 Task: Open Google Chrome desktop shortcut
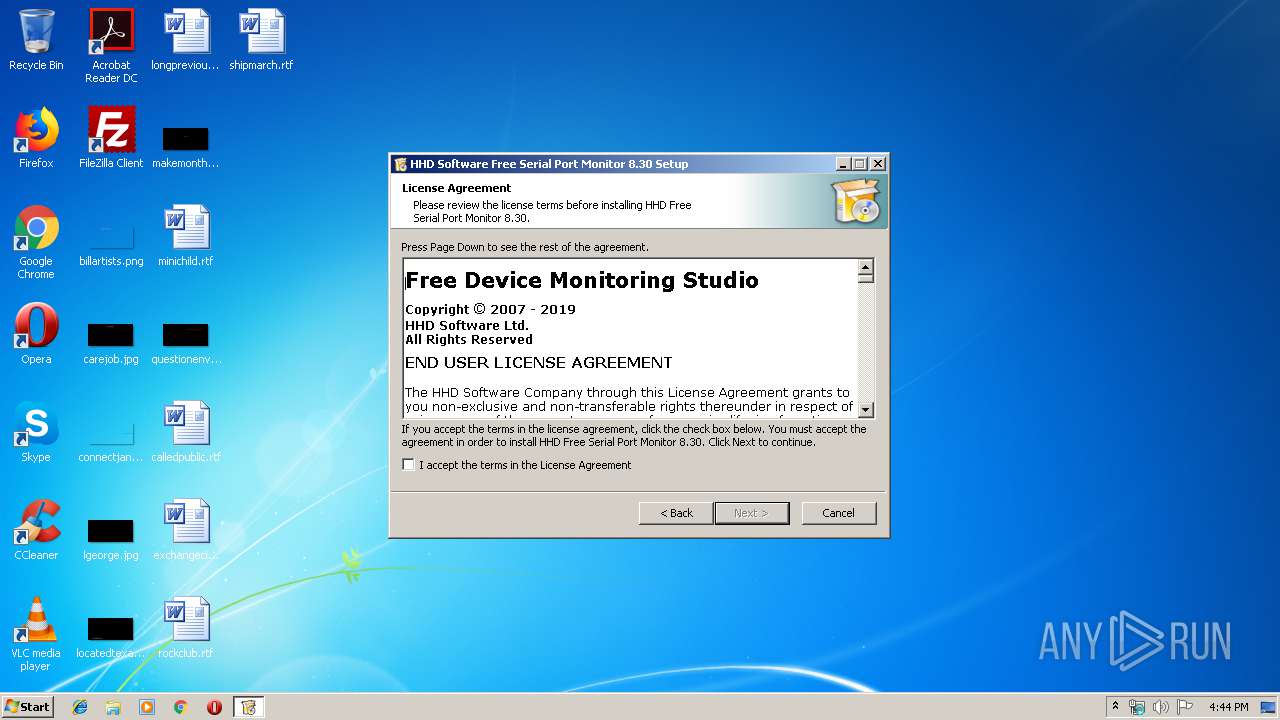tap(36, 242)
